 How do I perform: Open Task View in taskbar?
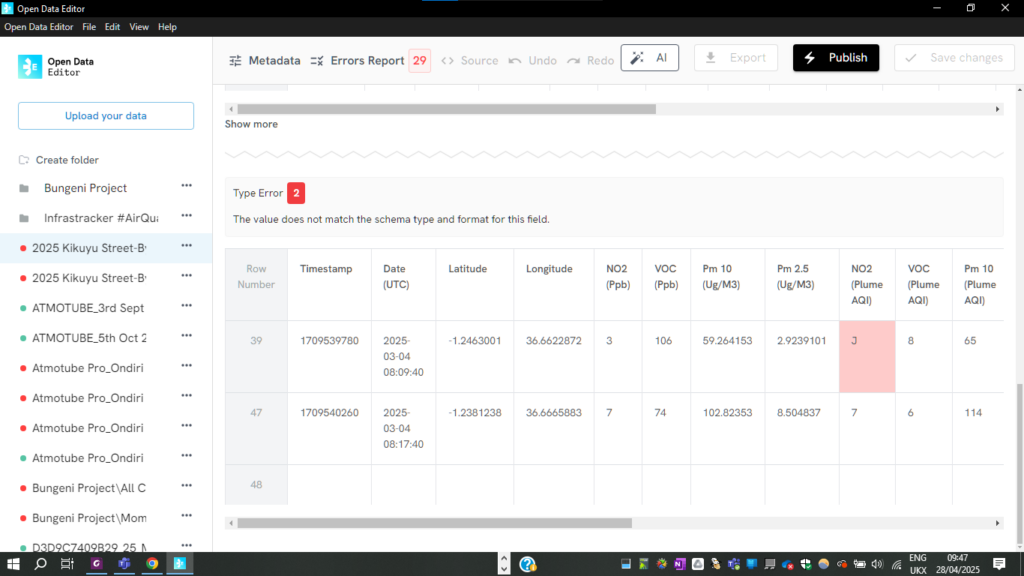click(x=67, y=564)
